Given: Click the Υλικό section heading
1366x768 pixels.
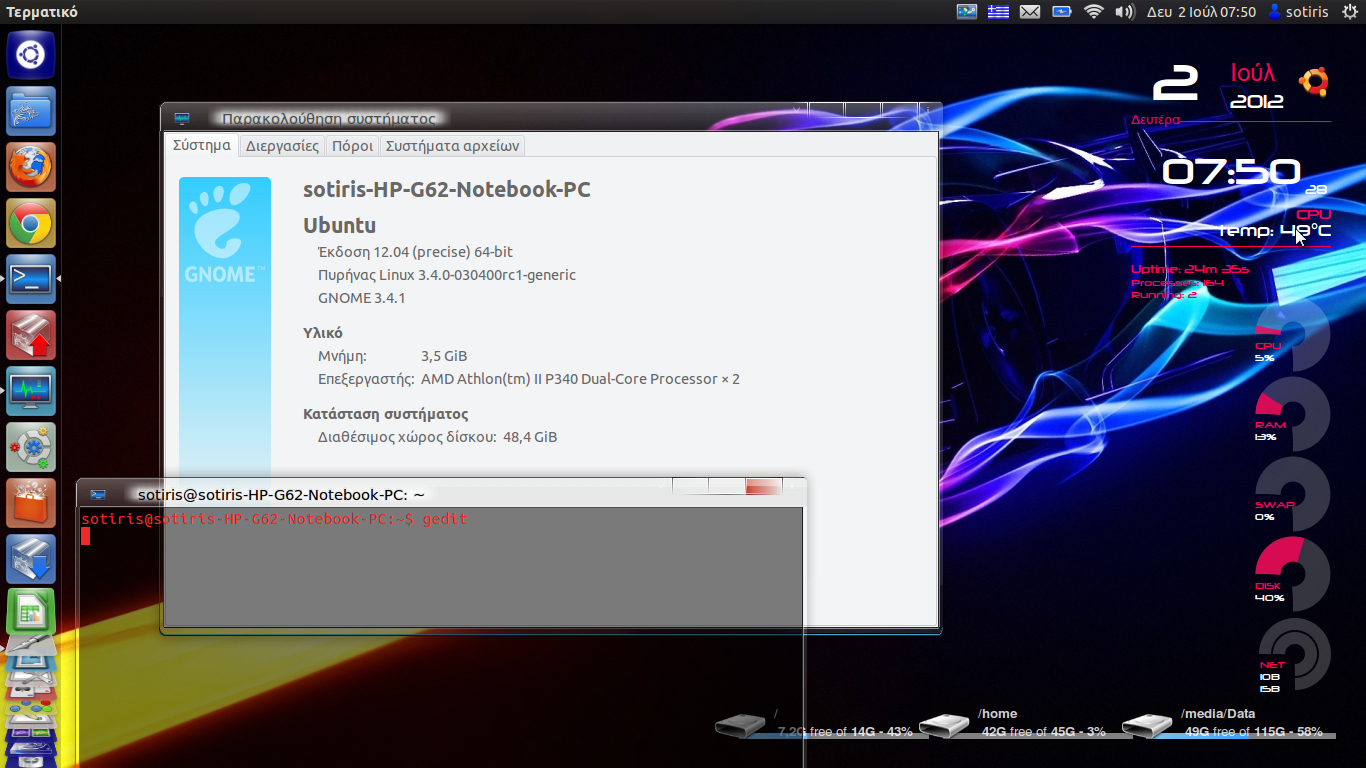Looking at the screenshot, I should click(x=323, y=333).
